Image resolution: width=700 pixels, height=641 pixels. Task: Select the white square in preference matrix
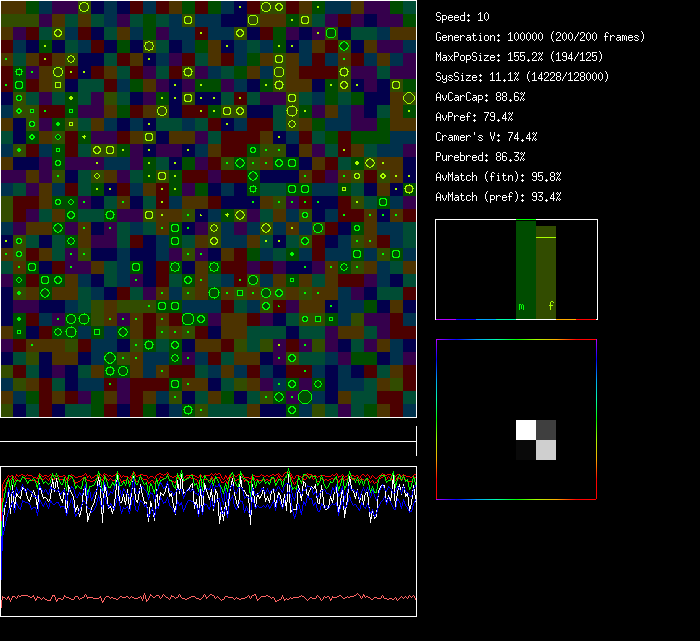pos(526,430)
